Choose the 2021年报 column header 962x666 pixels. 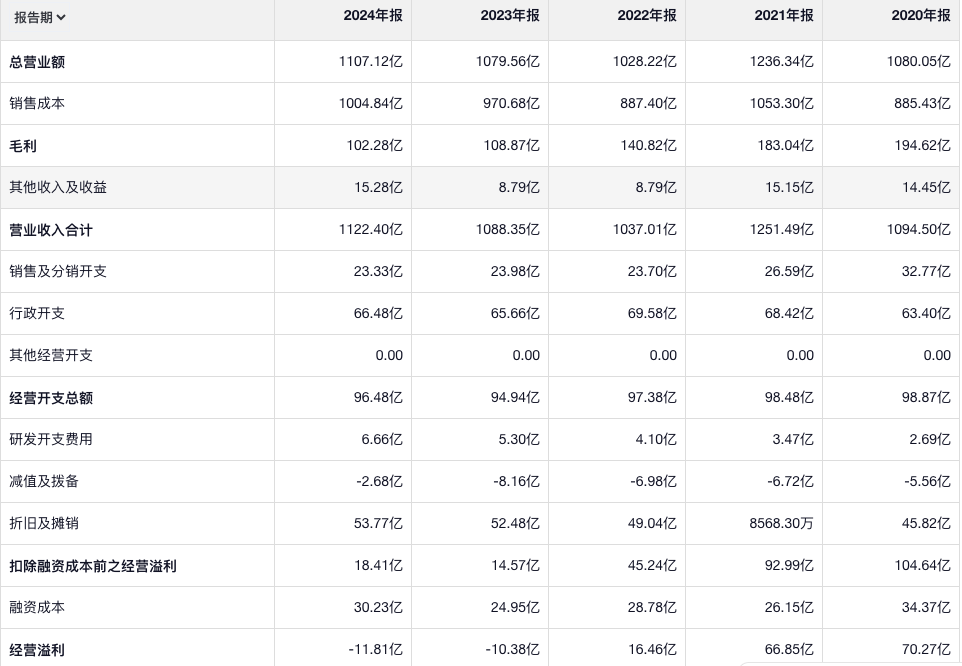tap(784, 16)
